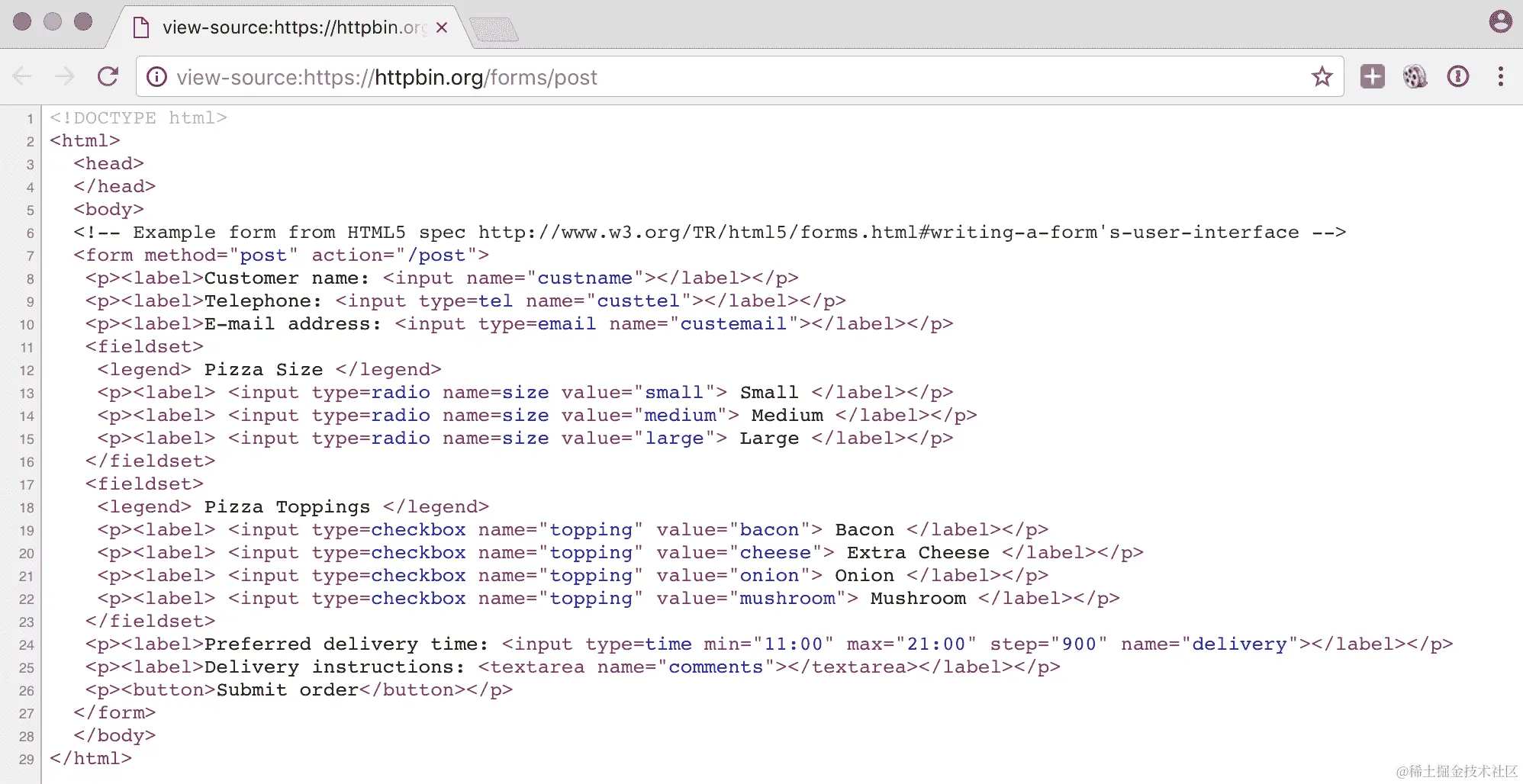Select the view-source:https://httpbin.org tab

click(290, 27)
